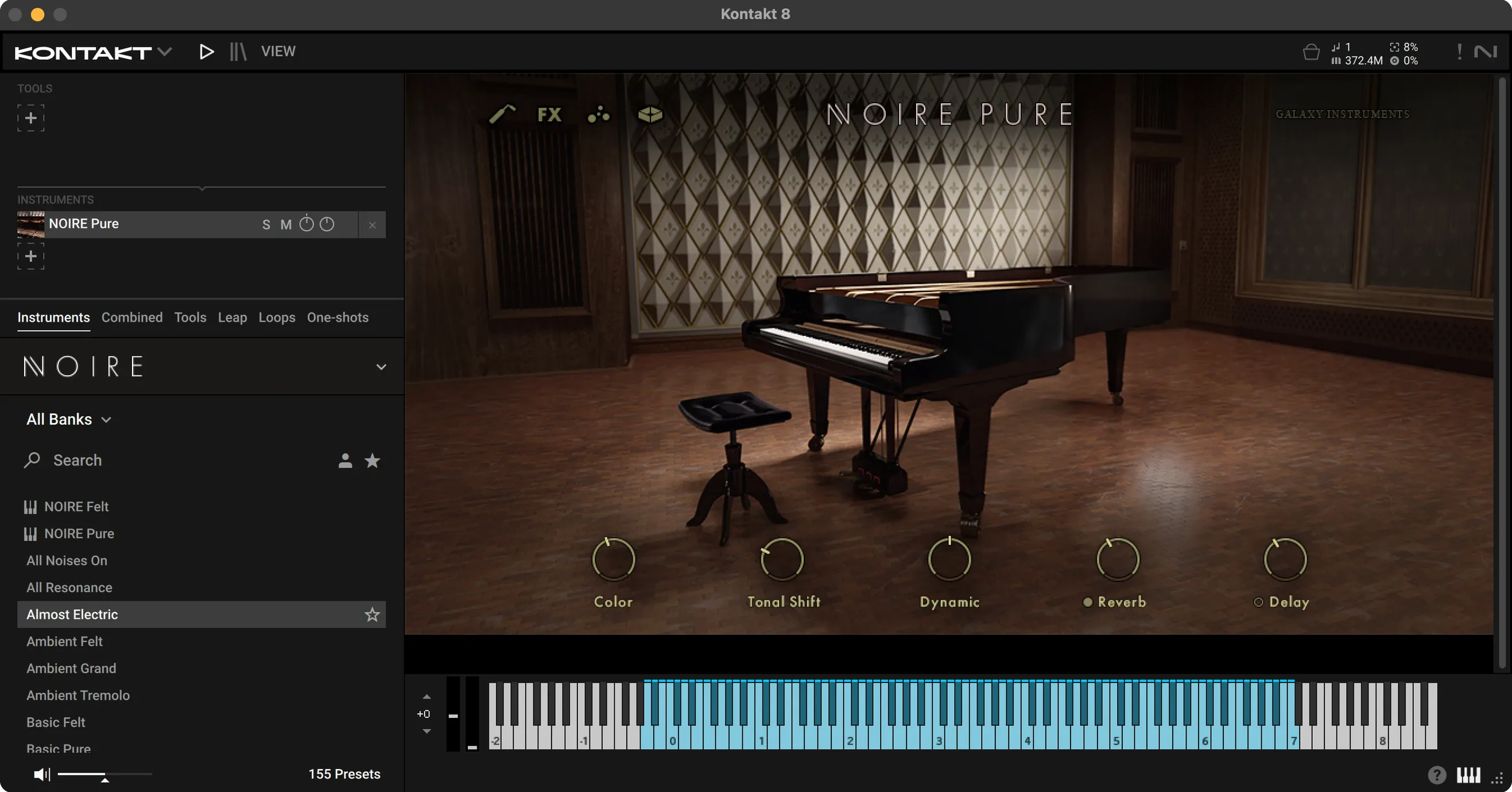Switch to the Combined tab

[132, 317]
